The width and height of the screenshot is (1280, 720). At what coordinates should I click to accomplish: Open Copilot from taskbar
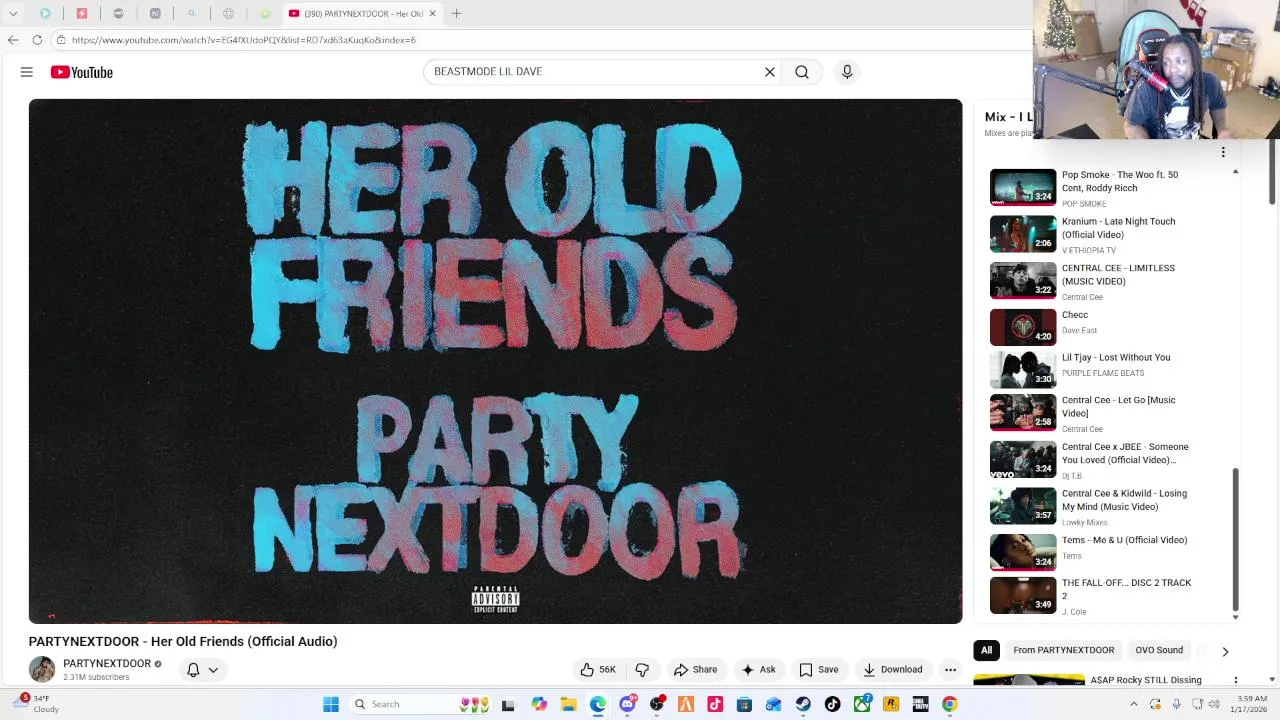(539, 704)
